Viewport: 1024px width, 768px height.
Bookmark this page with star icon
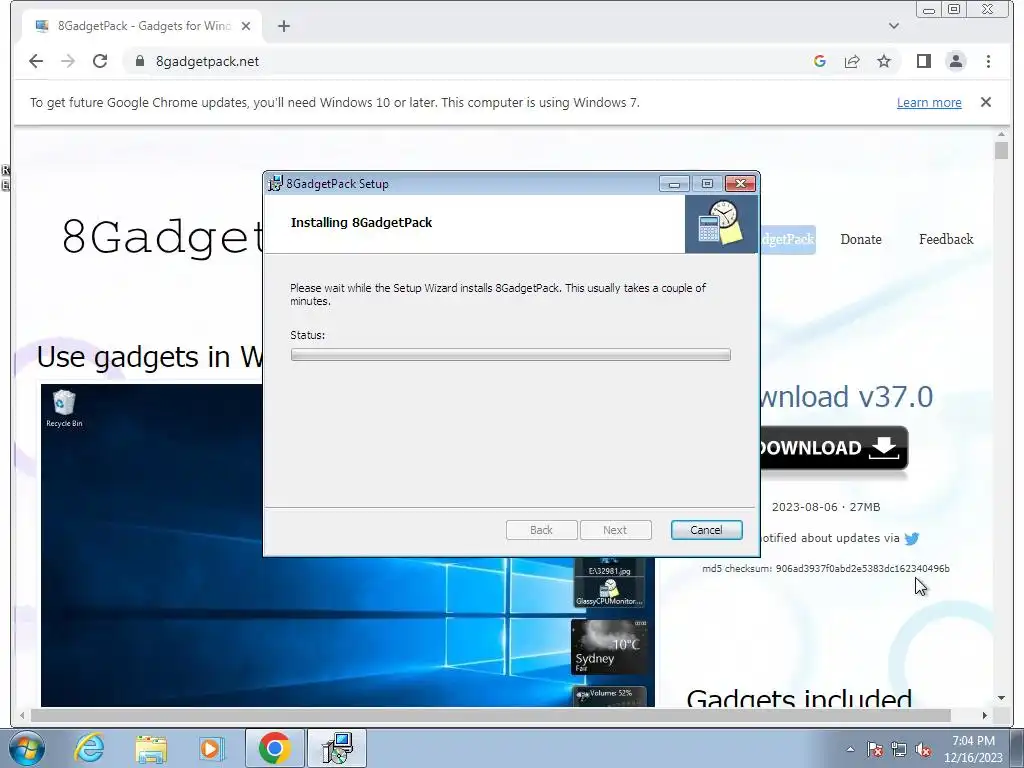coord(884,61)
